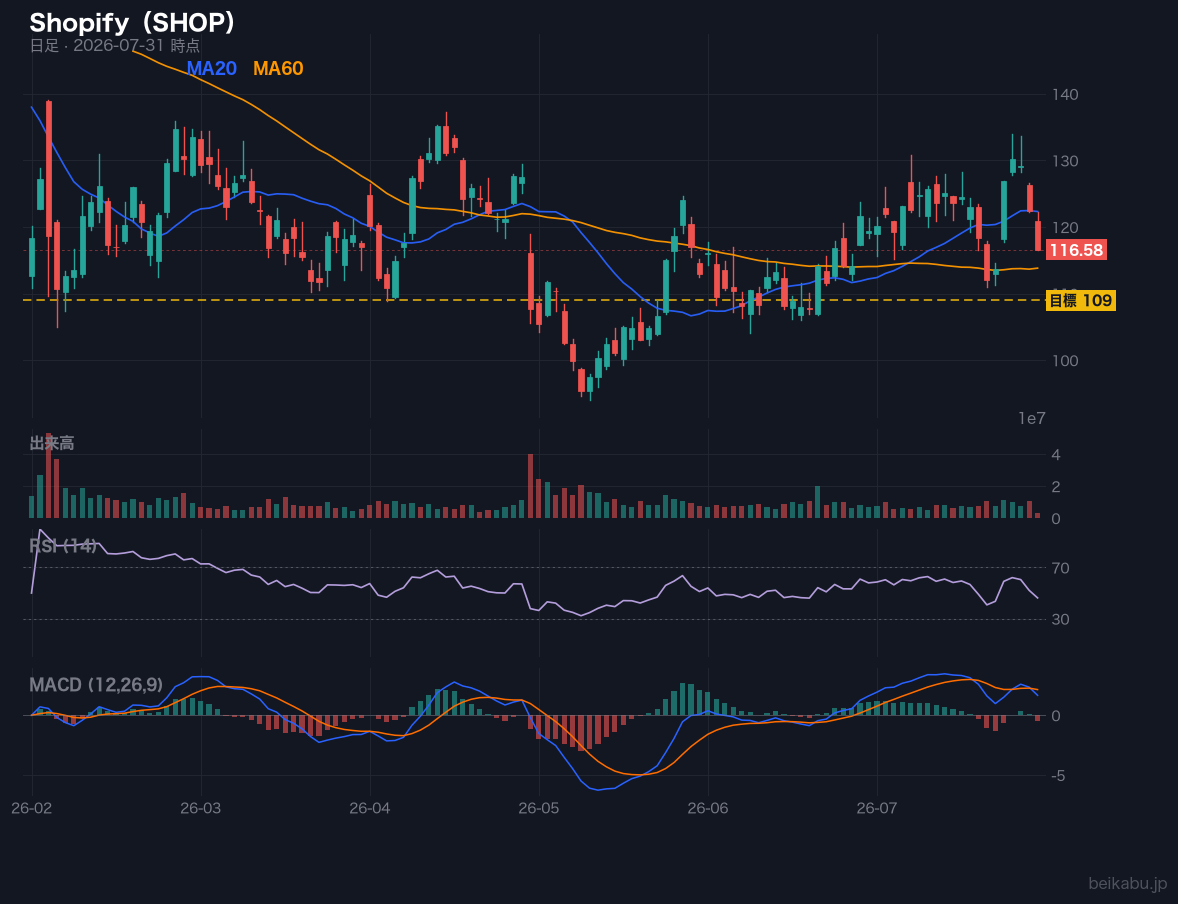The image size is (1178, 904).
Task: Click the current price tag 116.58
Action: pyautogui.click(x=1076, y=250)
